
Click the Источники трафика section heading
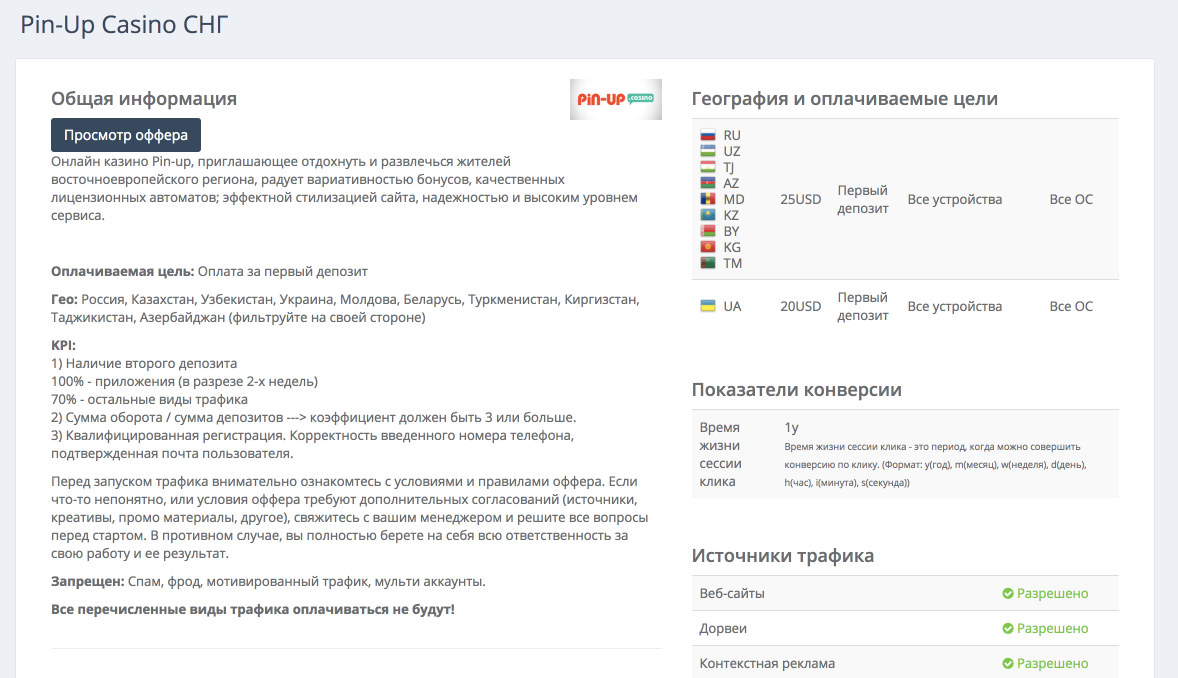783,556
